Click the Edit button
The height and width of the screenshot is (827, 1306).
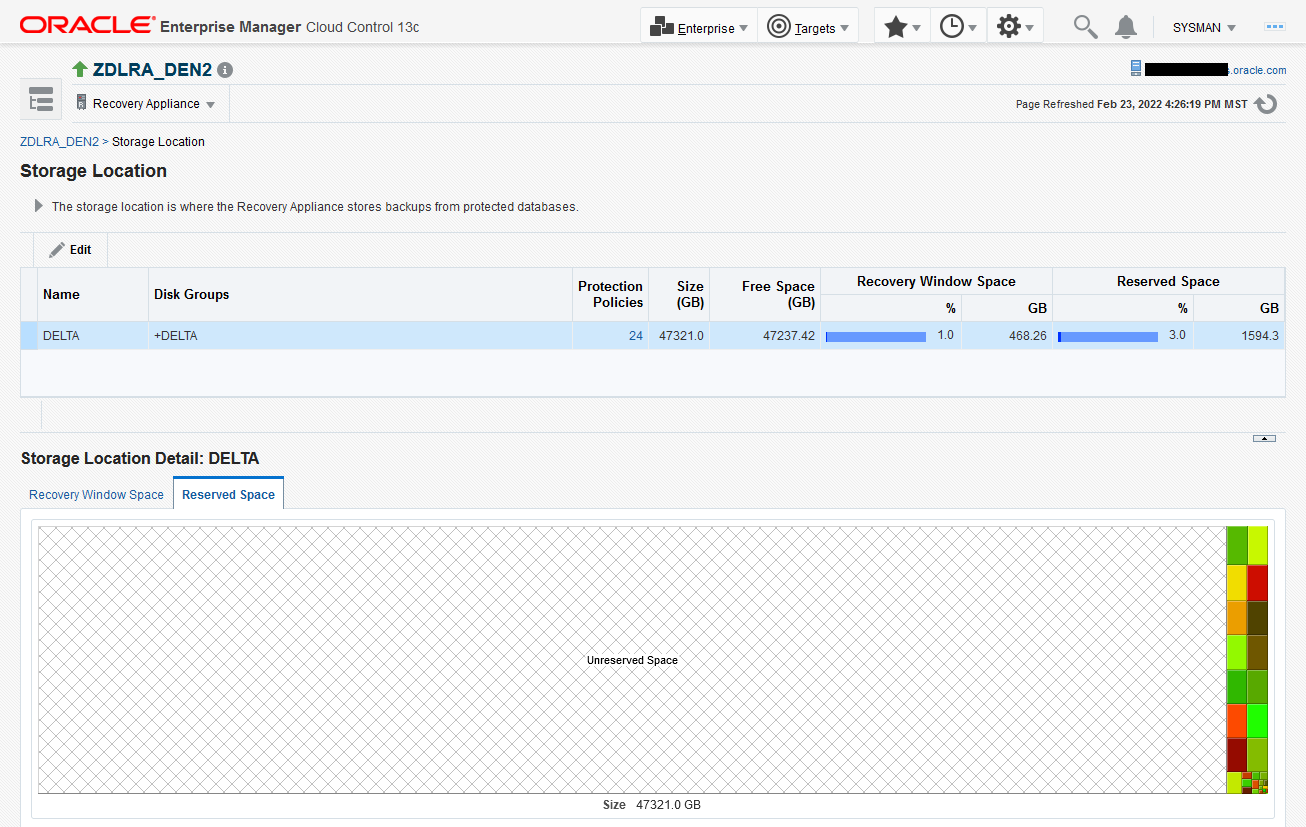(x=71, y=250)
